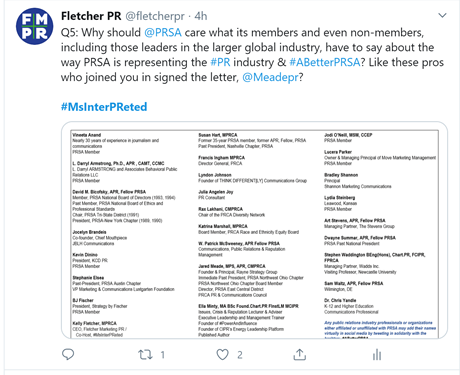This screenshot has width=460, height=375.
Task: Click the Fletcher PR display name
Action: click(91, 16)
